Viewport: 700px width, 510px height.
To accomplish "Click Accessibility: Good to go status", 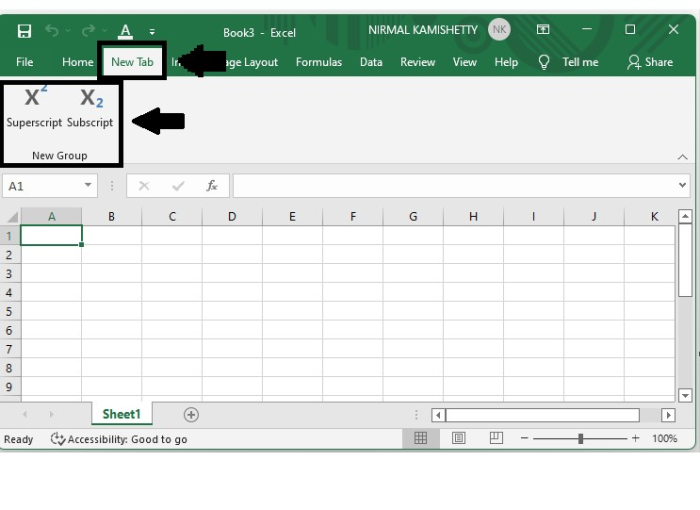I will click(x=119, y=439).
